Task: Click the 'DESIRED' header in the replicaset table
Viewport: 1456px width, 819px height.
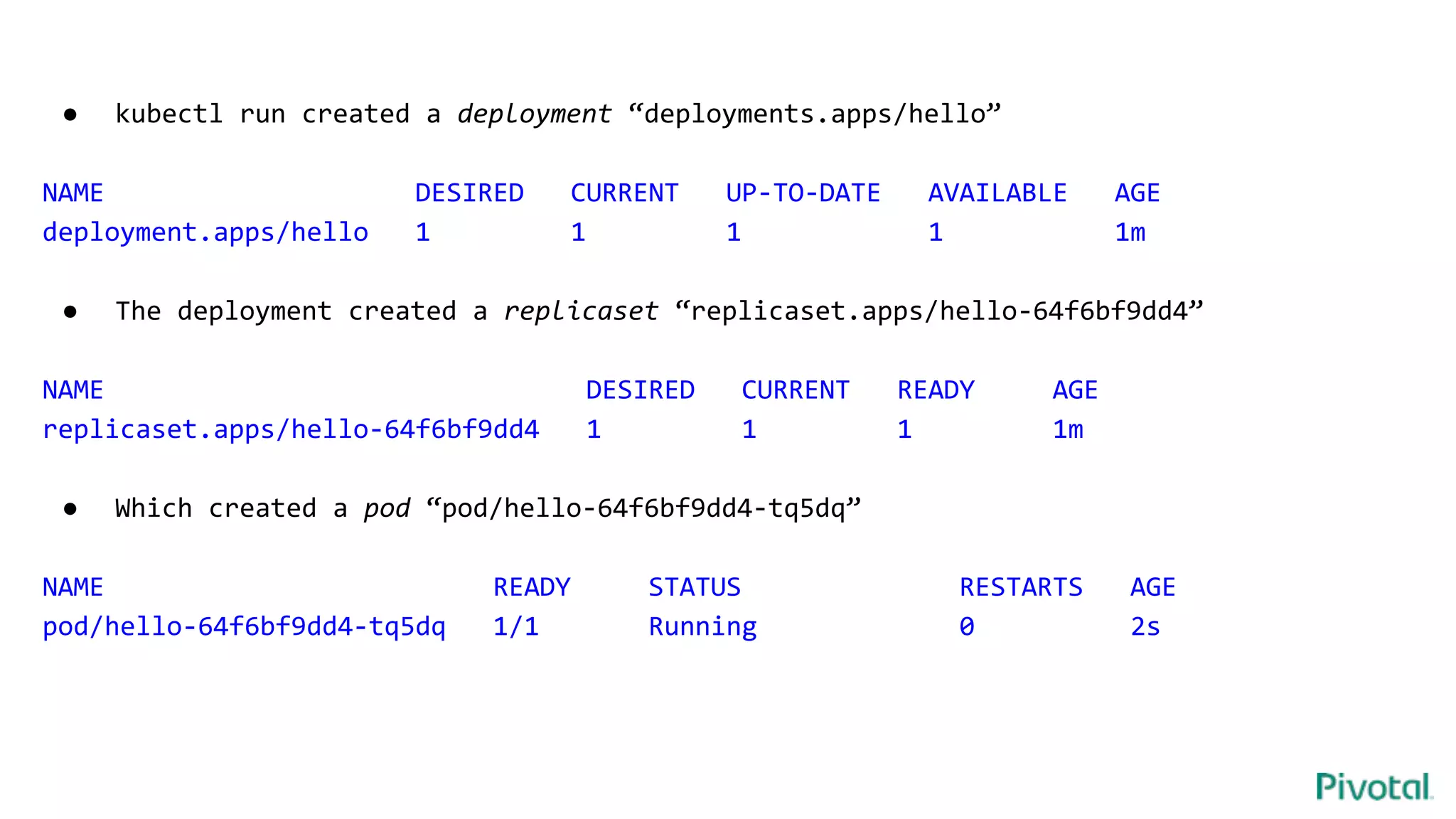Action: click(x=640, y=390)
